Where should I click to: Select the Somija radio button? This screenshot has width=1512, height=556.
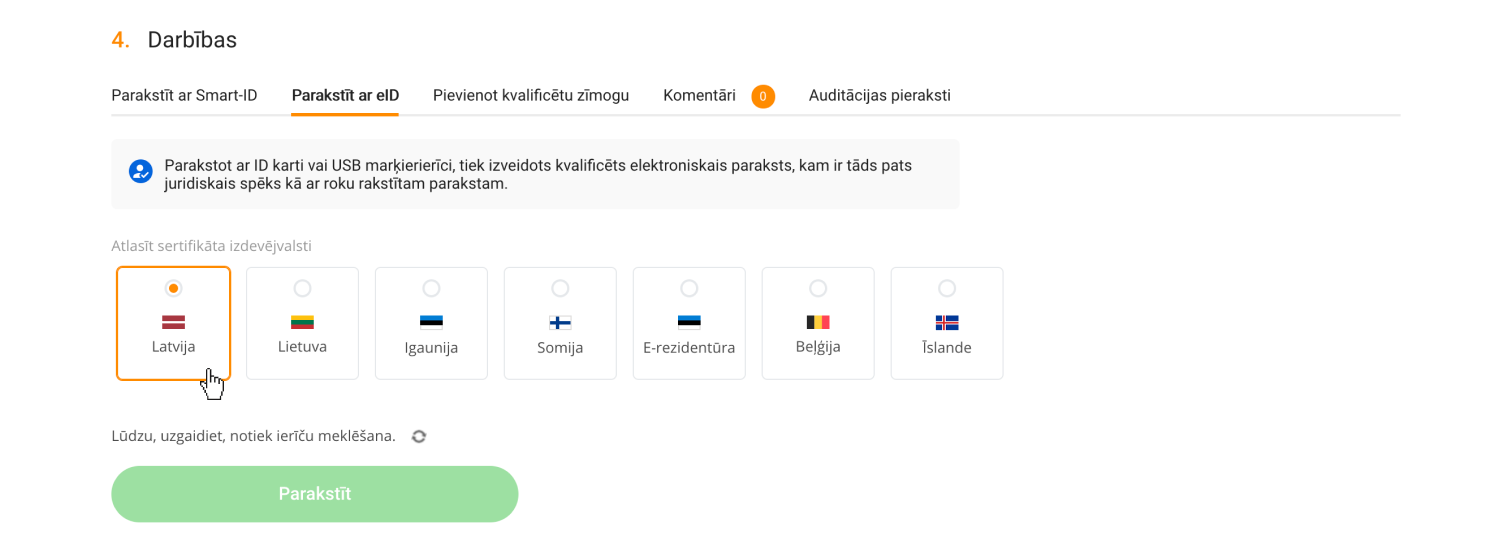coord(560,288)
